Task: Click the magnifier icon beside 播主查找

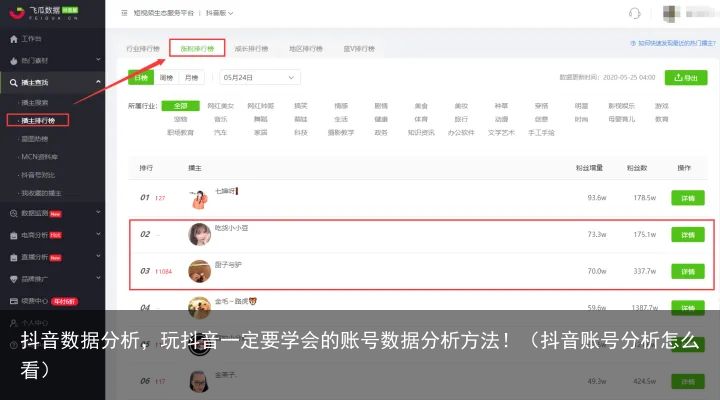Action: point(14,83)
